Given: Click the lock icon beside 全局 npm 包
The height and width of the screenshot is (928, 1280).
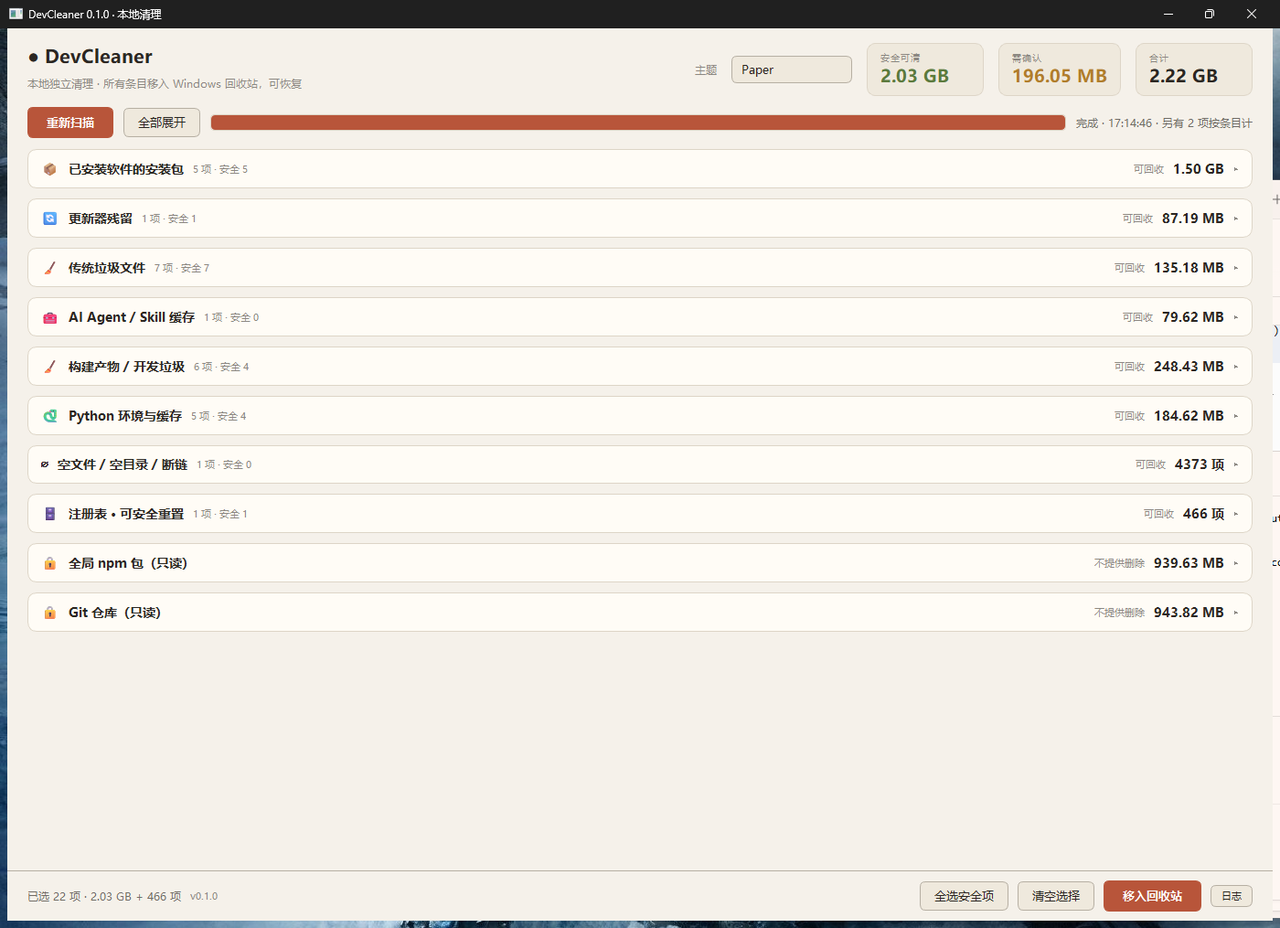Looking at the screenshot, I should pos(50,563).
